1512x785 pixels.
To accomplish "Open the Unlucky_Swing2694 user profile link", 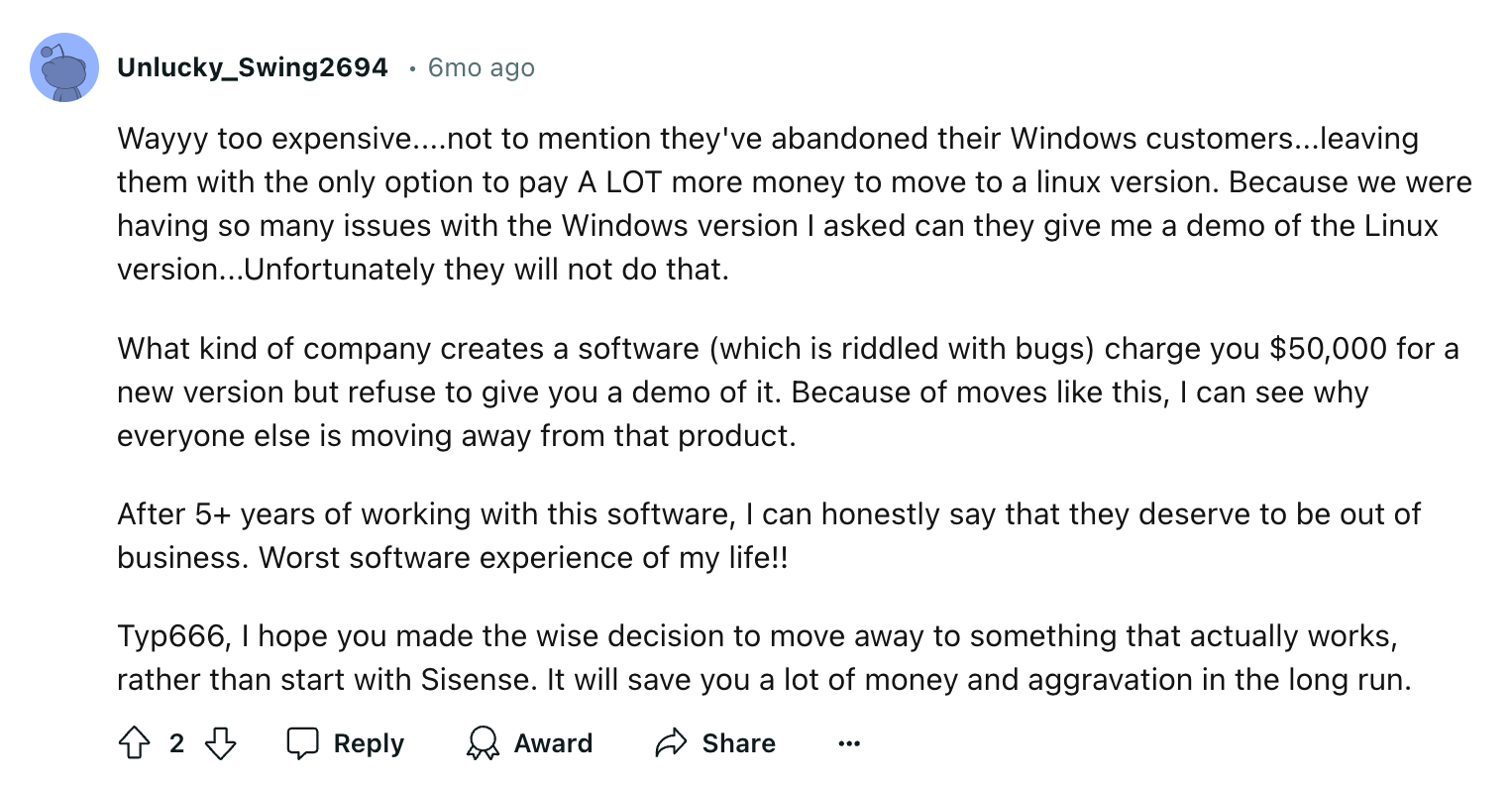I will (253, 67).
